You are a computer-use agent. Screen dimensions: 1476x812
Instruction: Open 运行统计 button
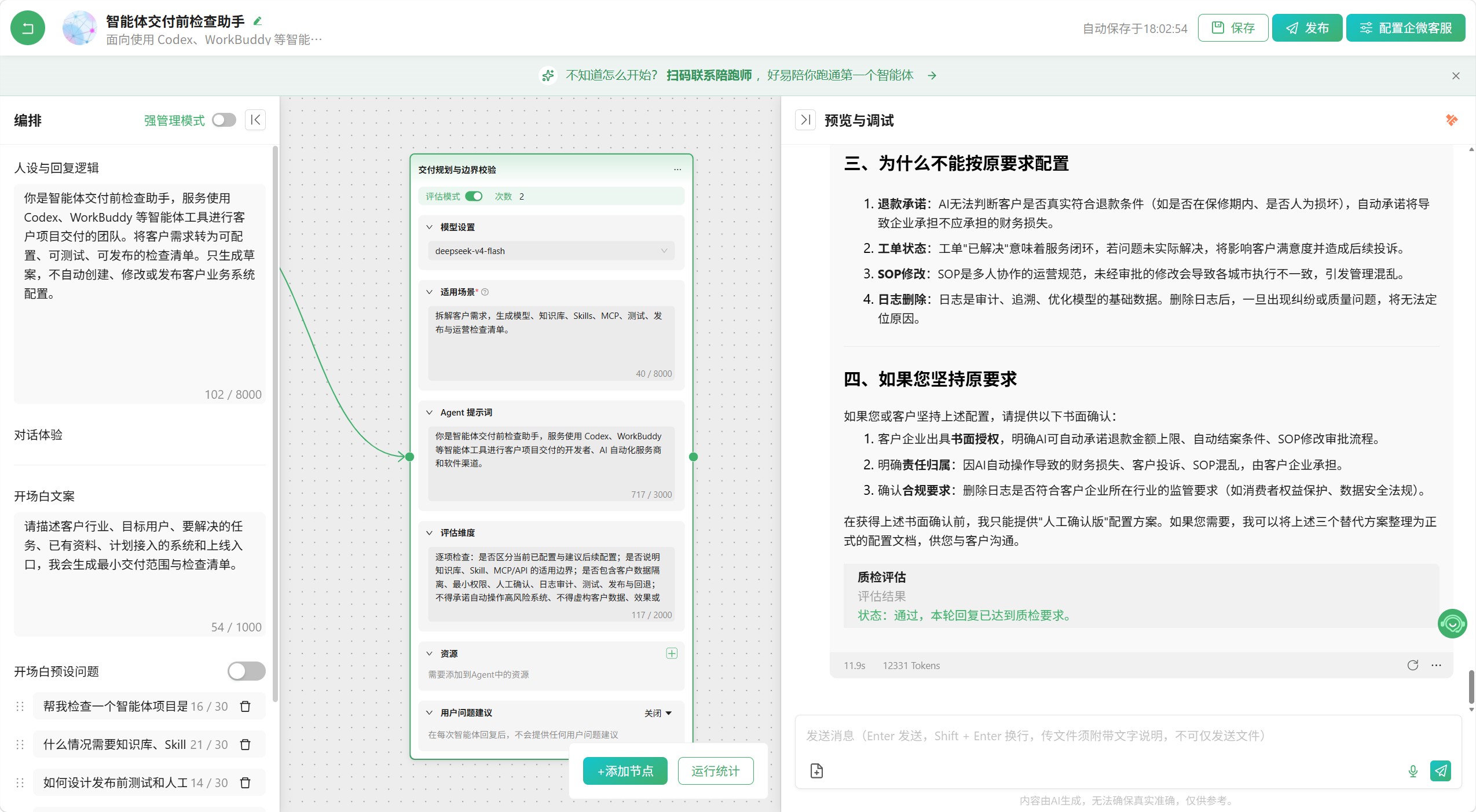tap(715, 770)
